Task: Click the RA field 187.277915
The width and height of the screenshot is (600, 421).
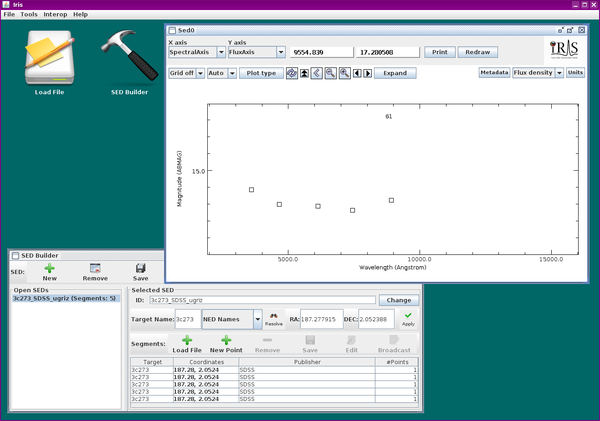Action: [x=321, y=319]
